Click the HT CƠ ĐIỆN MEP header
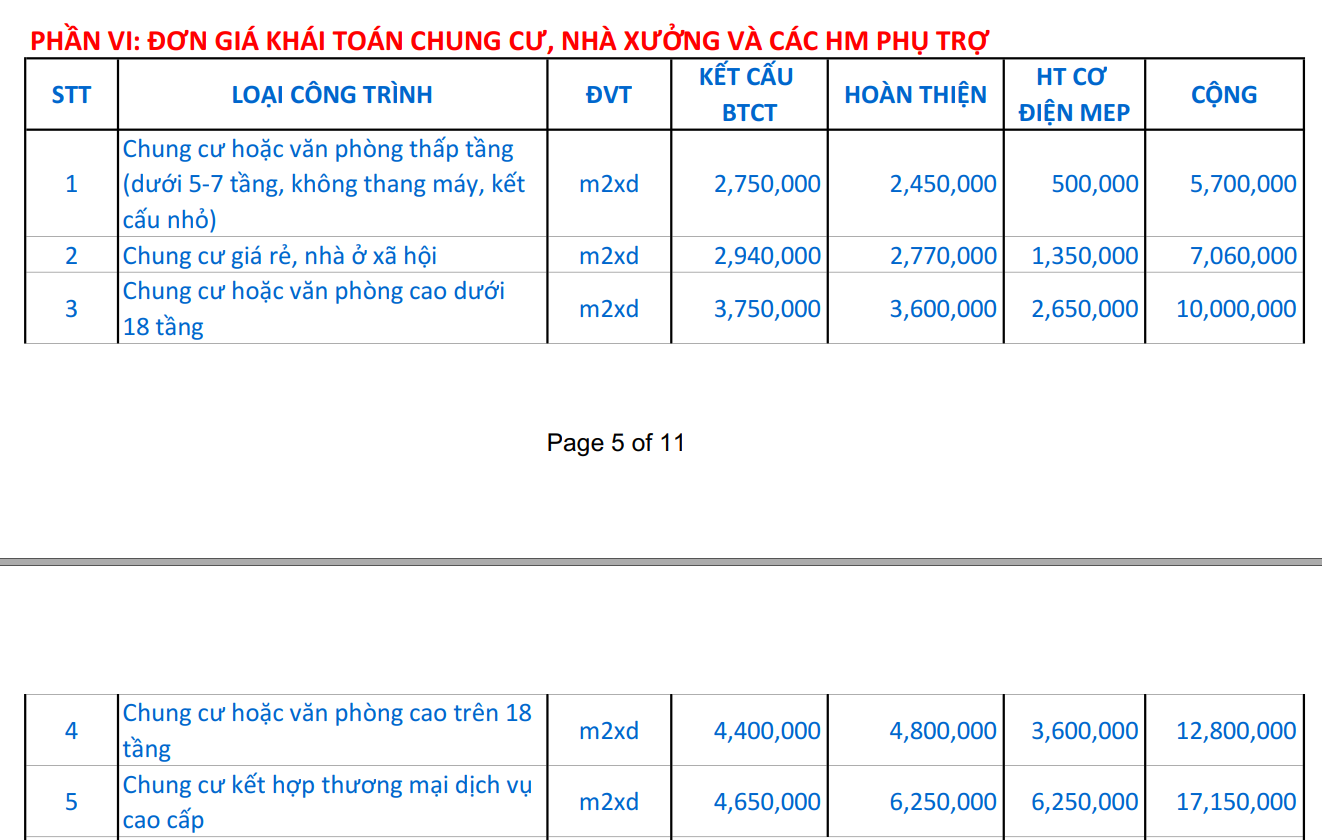This screenshot has height=840, width=1322. (1074, 95)
